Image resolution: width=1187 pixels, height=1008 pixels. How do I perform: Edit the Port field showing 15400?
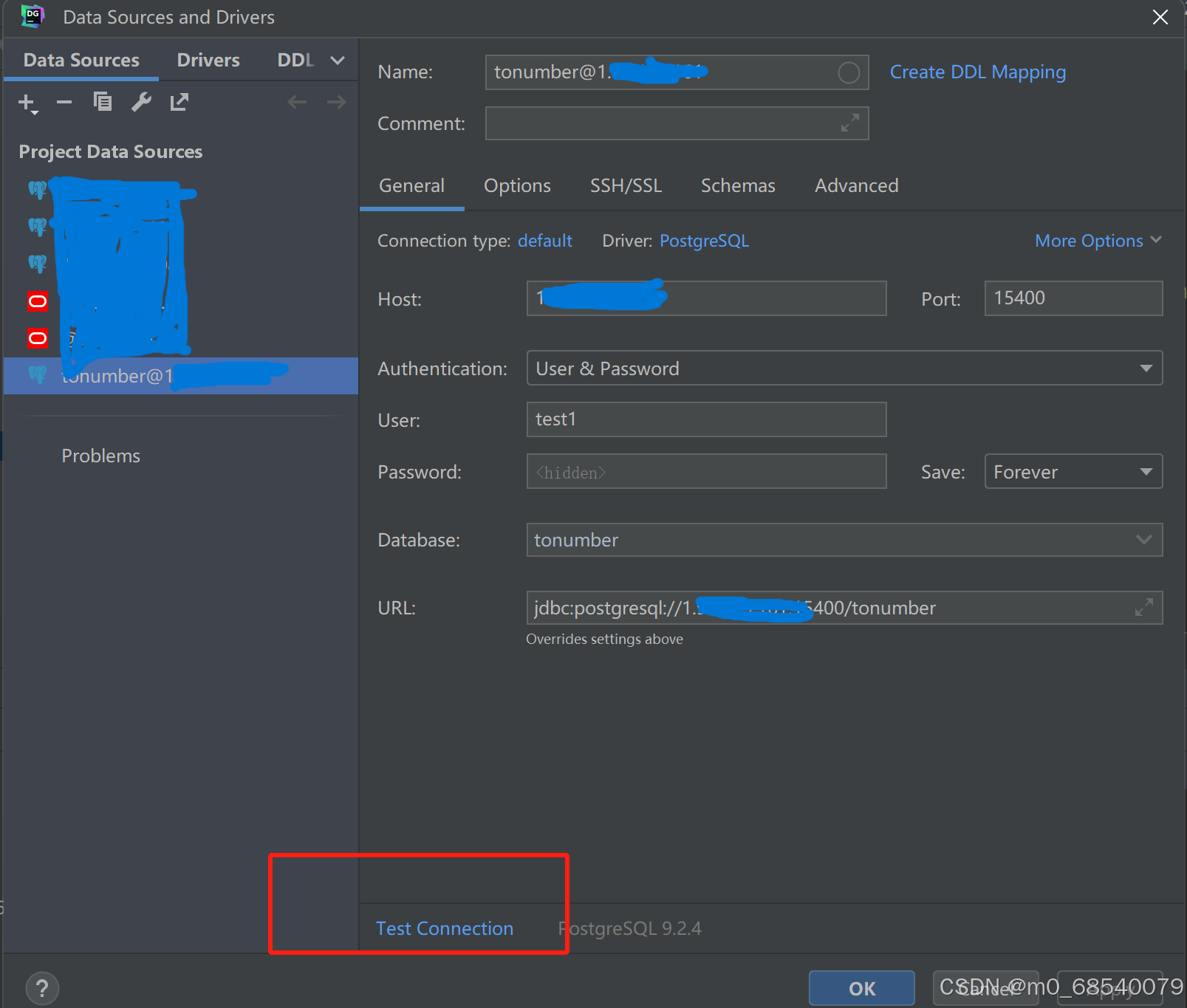[x=1073, y=298]
